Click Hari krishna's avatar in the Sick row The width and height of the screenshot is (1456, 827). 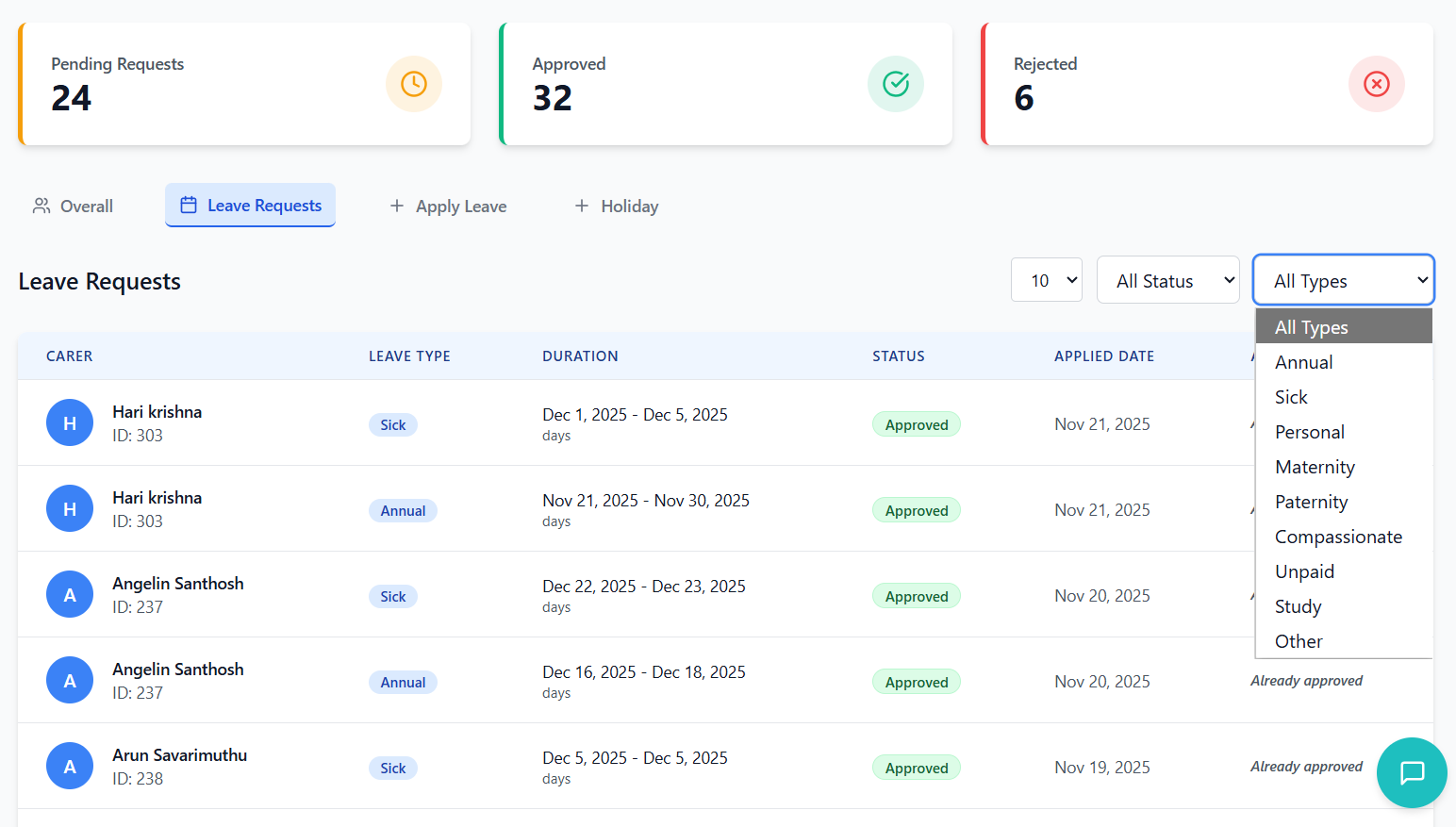point(70,423)
